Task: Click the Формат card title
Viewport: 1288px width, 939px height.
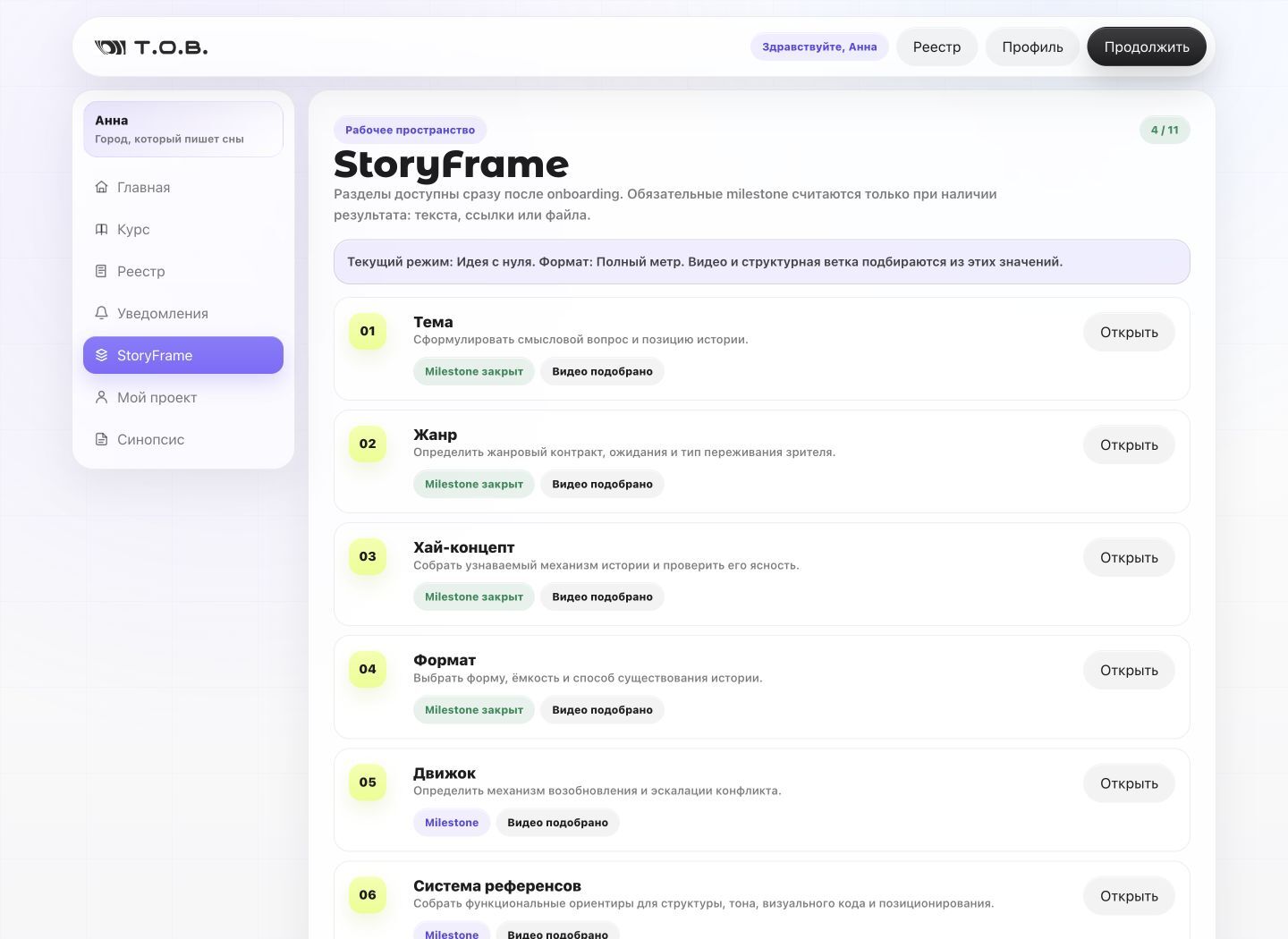Action: click(x=445, y=660)
